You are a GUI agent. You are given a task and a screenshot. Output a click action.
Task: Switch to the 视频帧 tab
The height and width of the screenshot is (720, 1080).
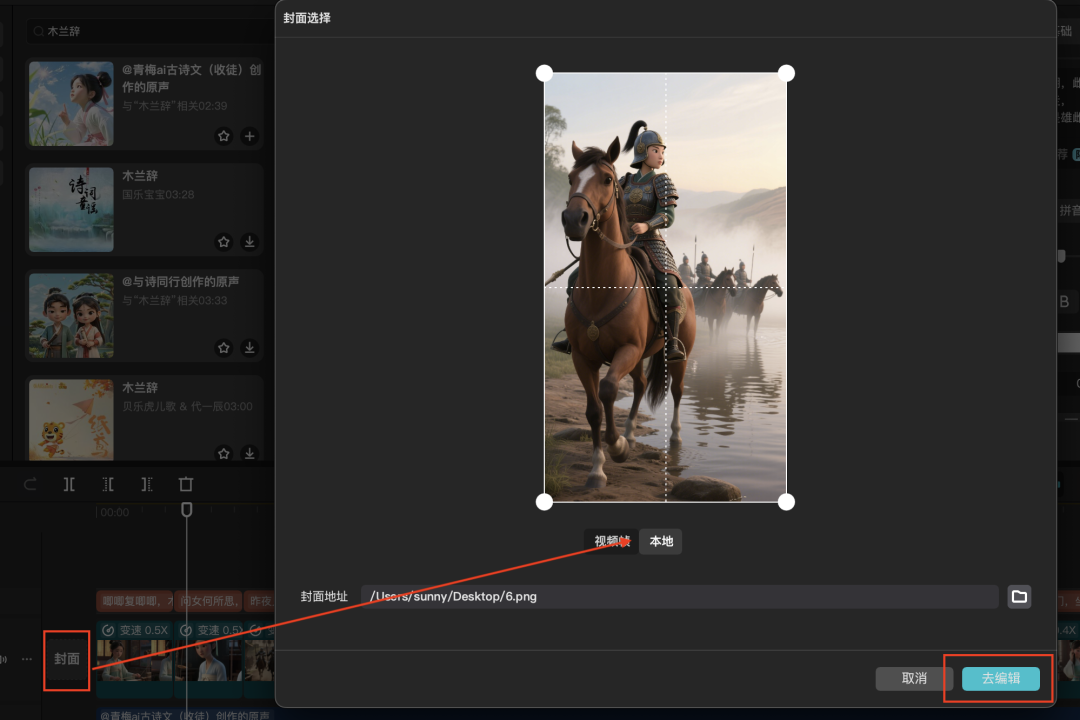click(612, 542)
